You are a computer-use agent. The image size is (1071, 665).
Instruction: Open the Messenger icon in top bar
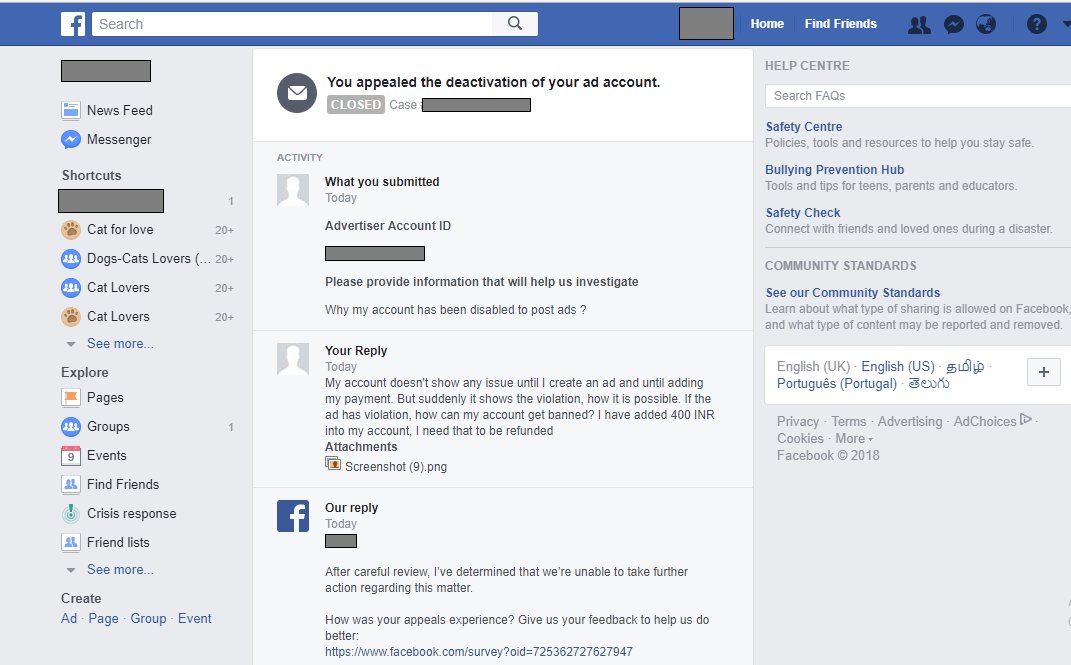tap(954, 25)
